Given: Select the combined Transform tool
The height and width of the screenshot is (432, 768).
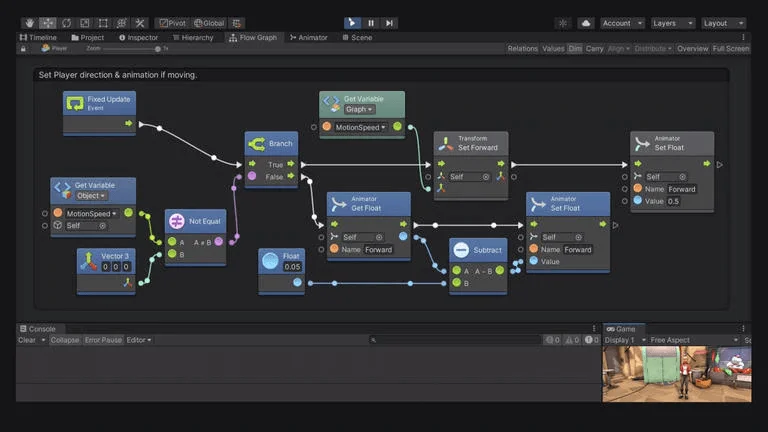Looking at the screenshot, I should click(x=121, y=23).
